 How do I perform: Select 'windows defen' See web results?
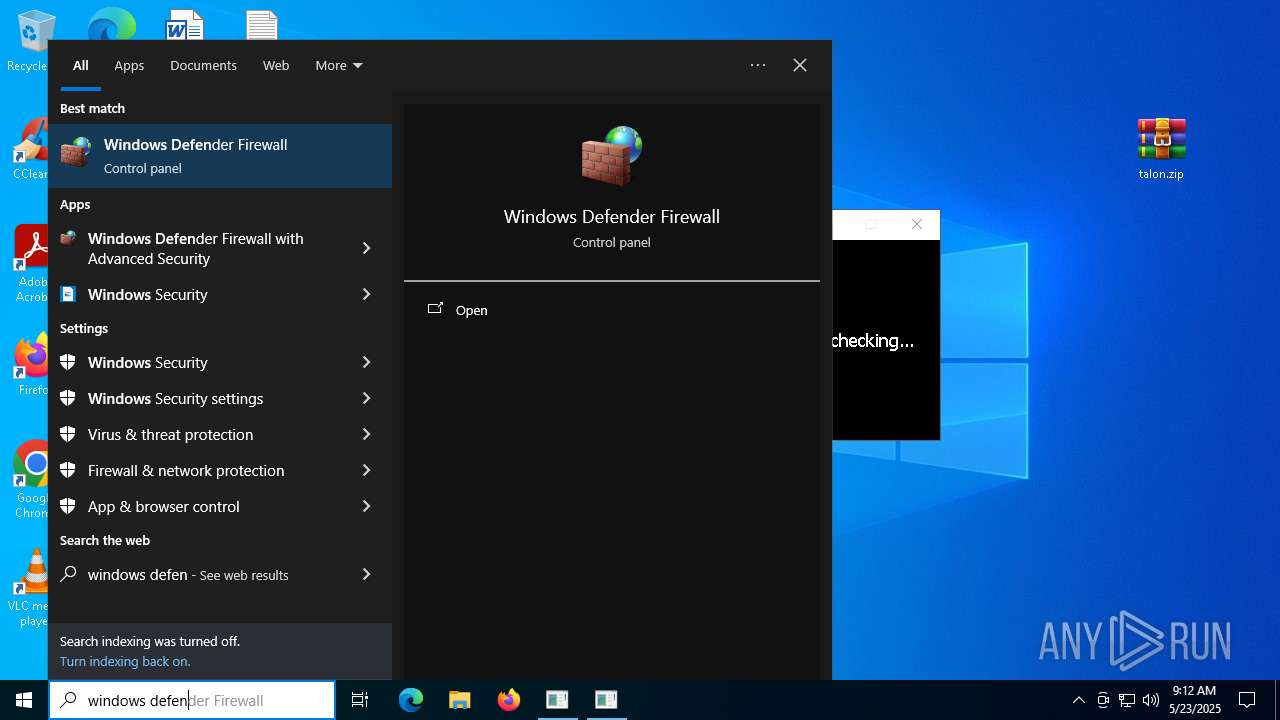click(220, 574)
